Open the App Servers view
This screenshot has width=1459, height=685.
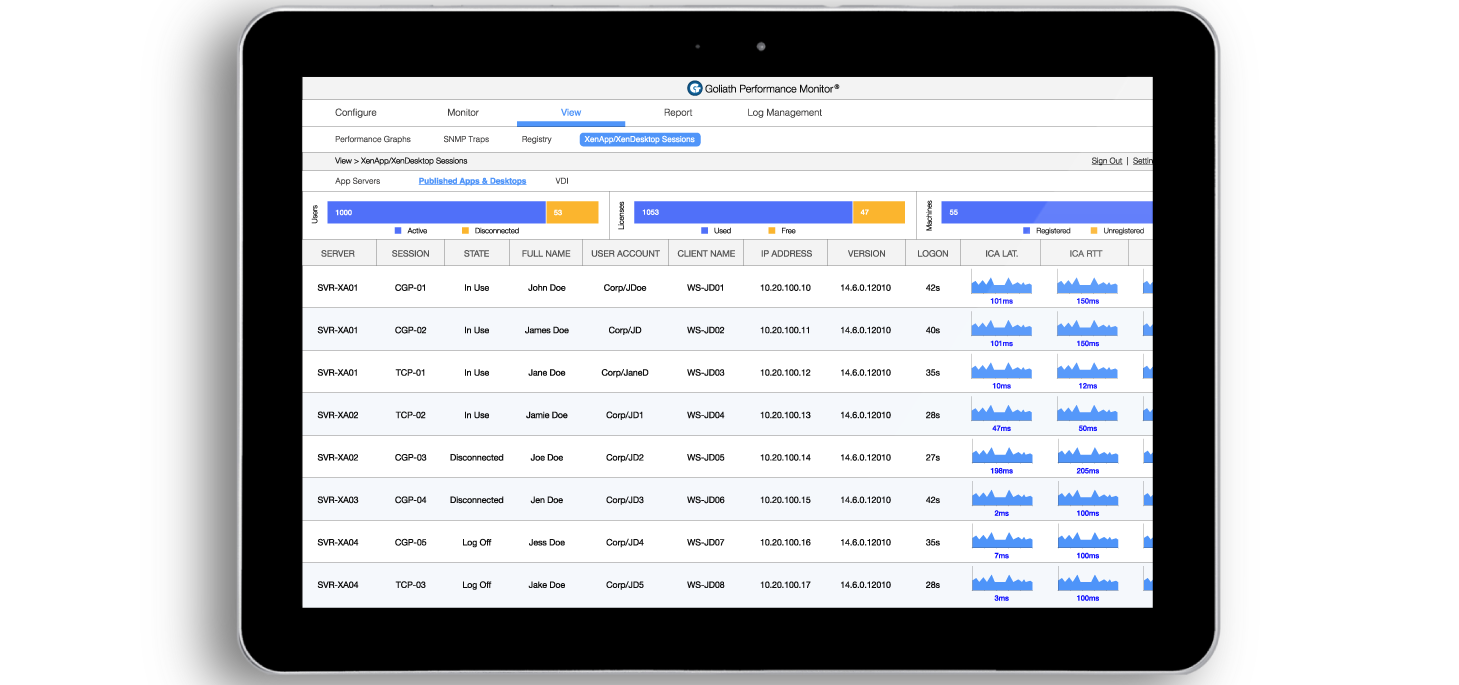click(358, 181)
